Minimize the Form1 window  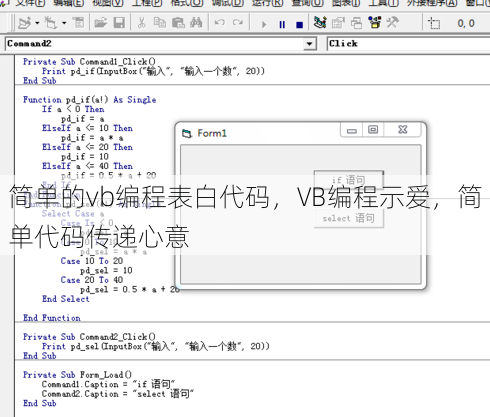point(352,130)
